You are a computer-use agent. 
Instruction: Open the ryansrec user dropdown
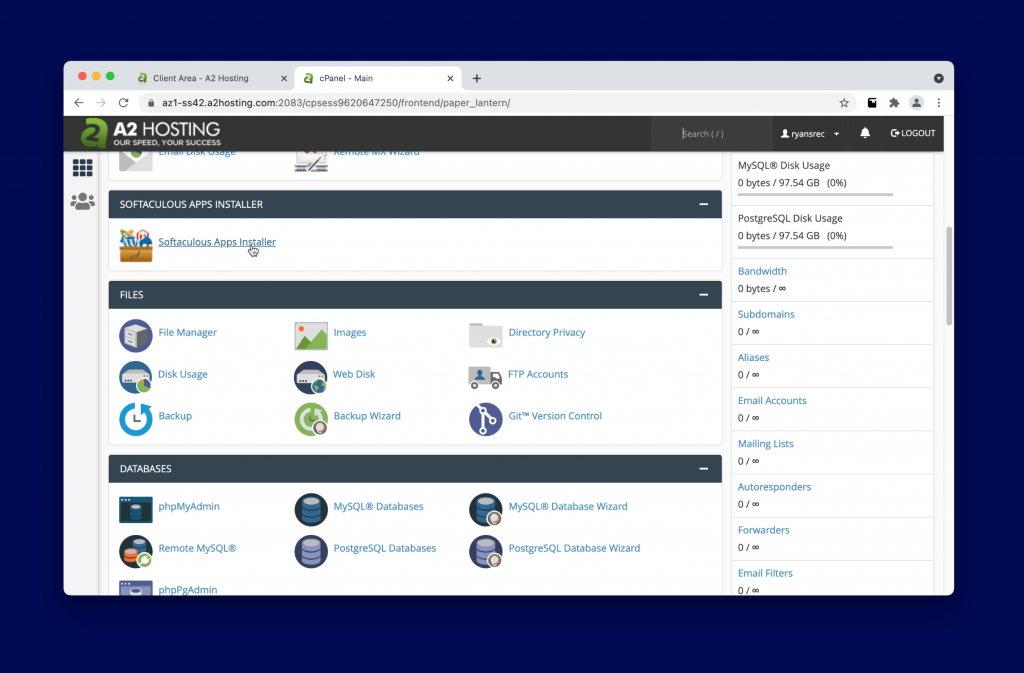point(810,133)
